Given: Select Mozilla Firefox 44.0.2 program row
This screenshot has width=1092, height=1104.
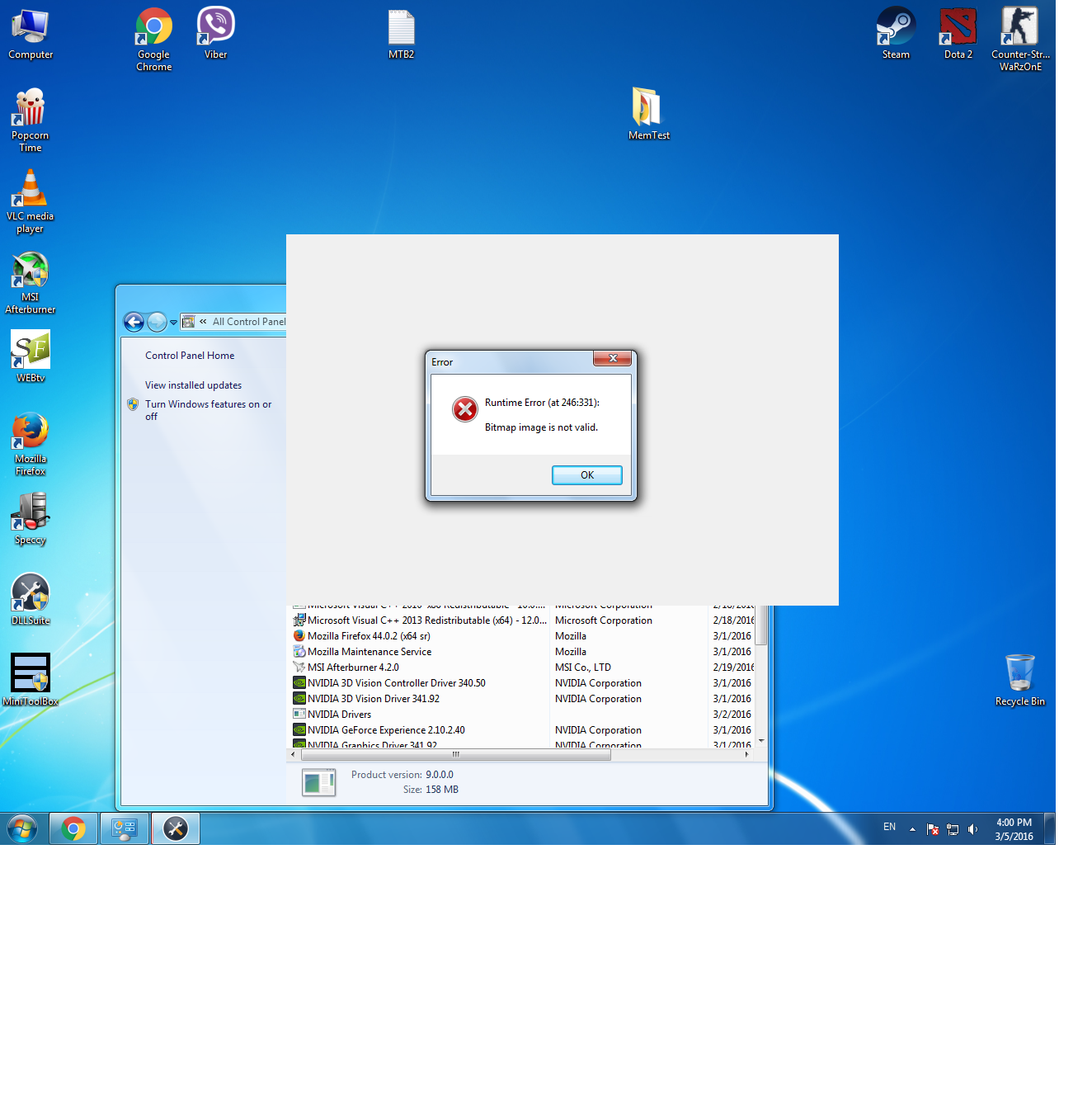Looking at the screenshot, I should [x=523, y=636].
